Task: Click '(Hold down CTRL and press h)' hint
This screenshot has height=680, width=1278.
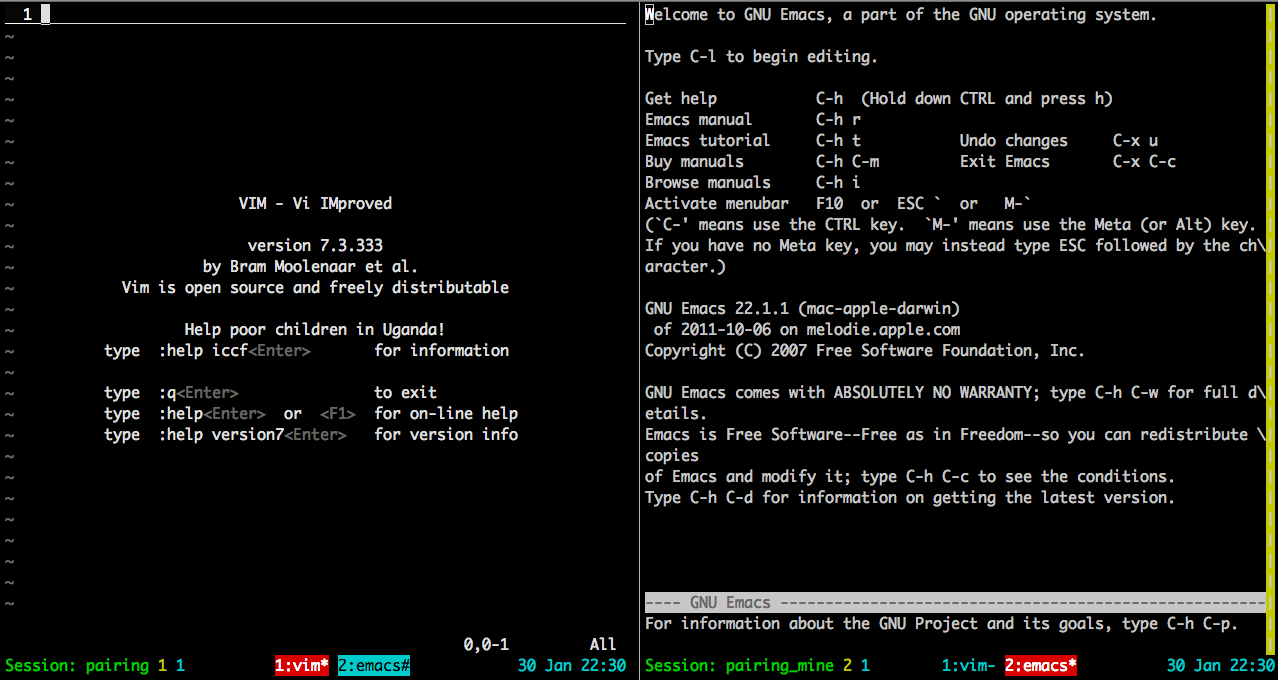Action: pyautogui.click(x=986, y=98)
